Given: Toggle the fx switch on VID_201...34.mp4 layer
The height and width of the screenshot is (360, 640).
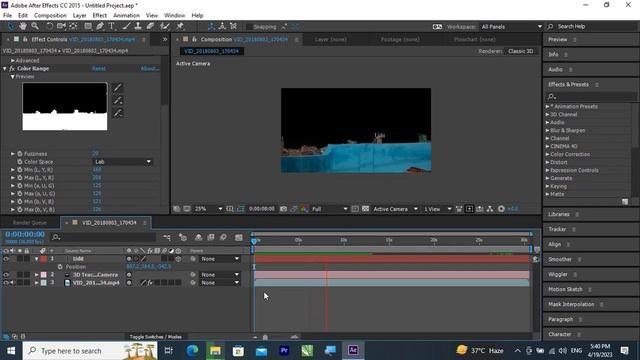Looking at the screenshot, I should pyautogui.click(x=150, y=282).
